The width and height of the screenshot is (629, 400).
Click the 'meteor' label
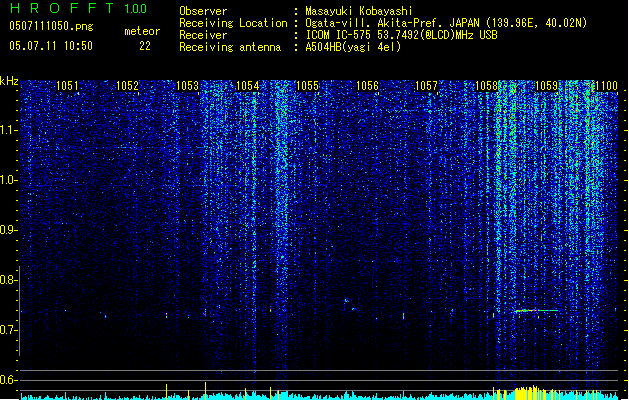142,31
